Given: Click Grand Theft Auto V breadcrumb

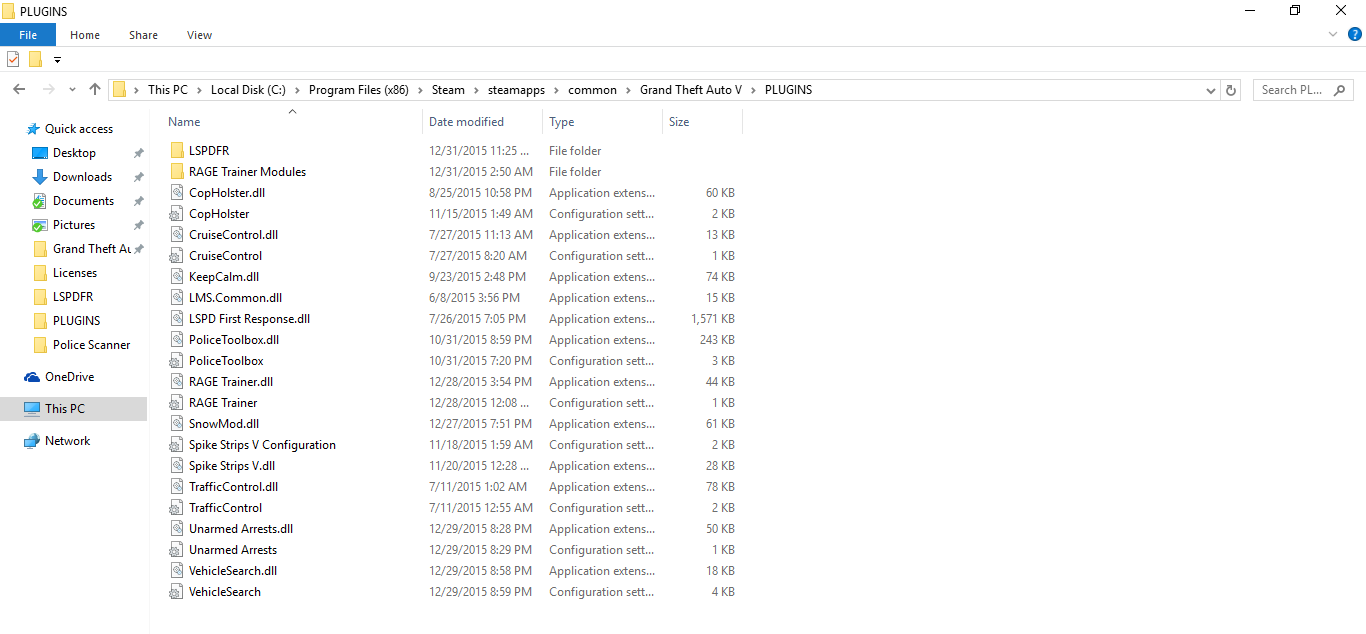Looking at the screenshot, I should (x=691, y=90).
